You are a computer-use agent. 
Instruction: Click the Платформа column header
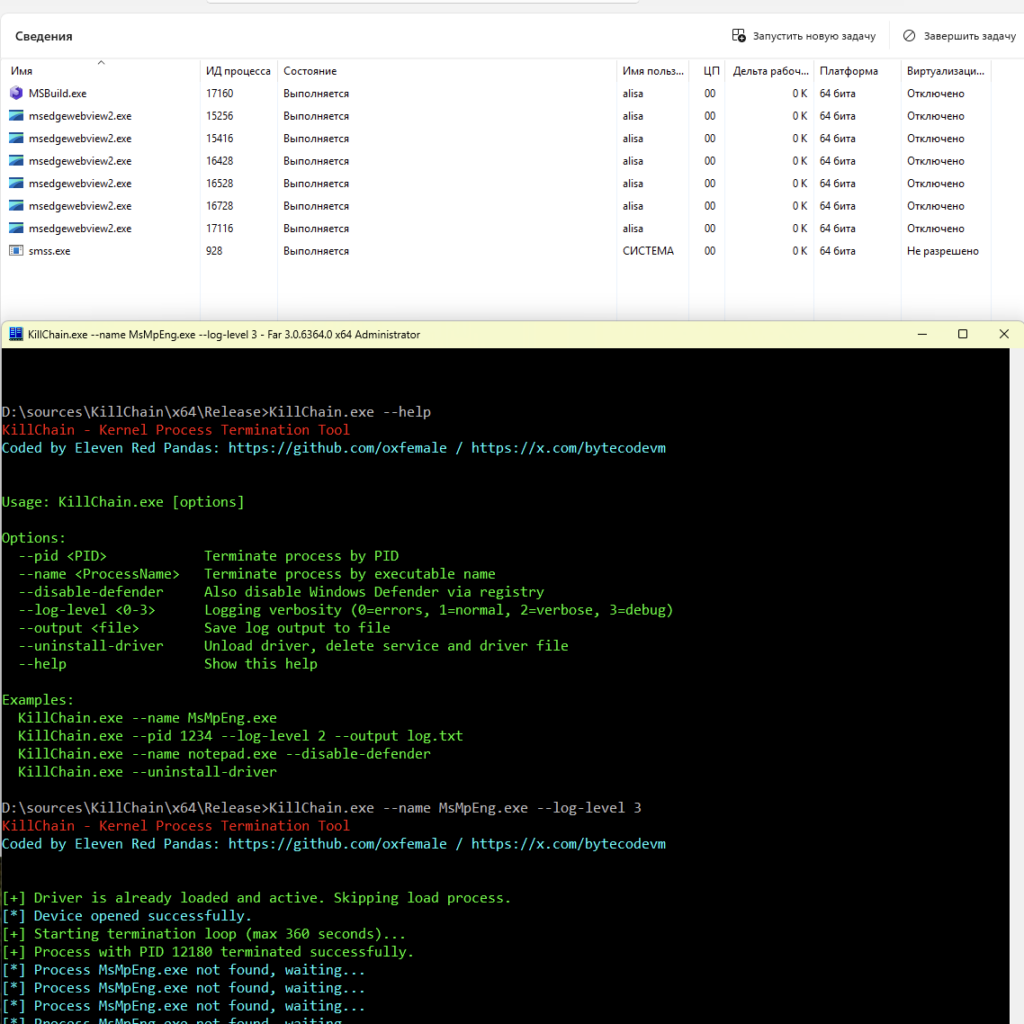pyautogui.click(x=848, y=71)
